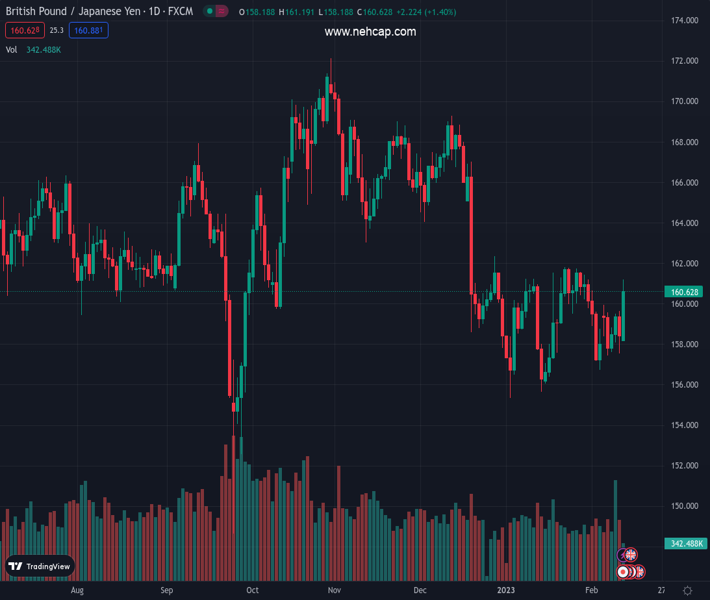This screenshot has width=710, height=600.
Task: Click the Japan flag economic event marker
Action: [624, 572]
